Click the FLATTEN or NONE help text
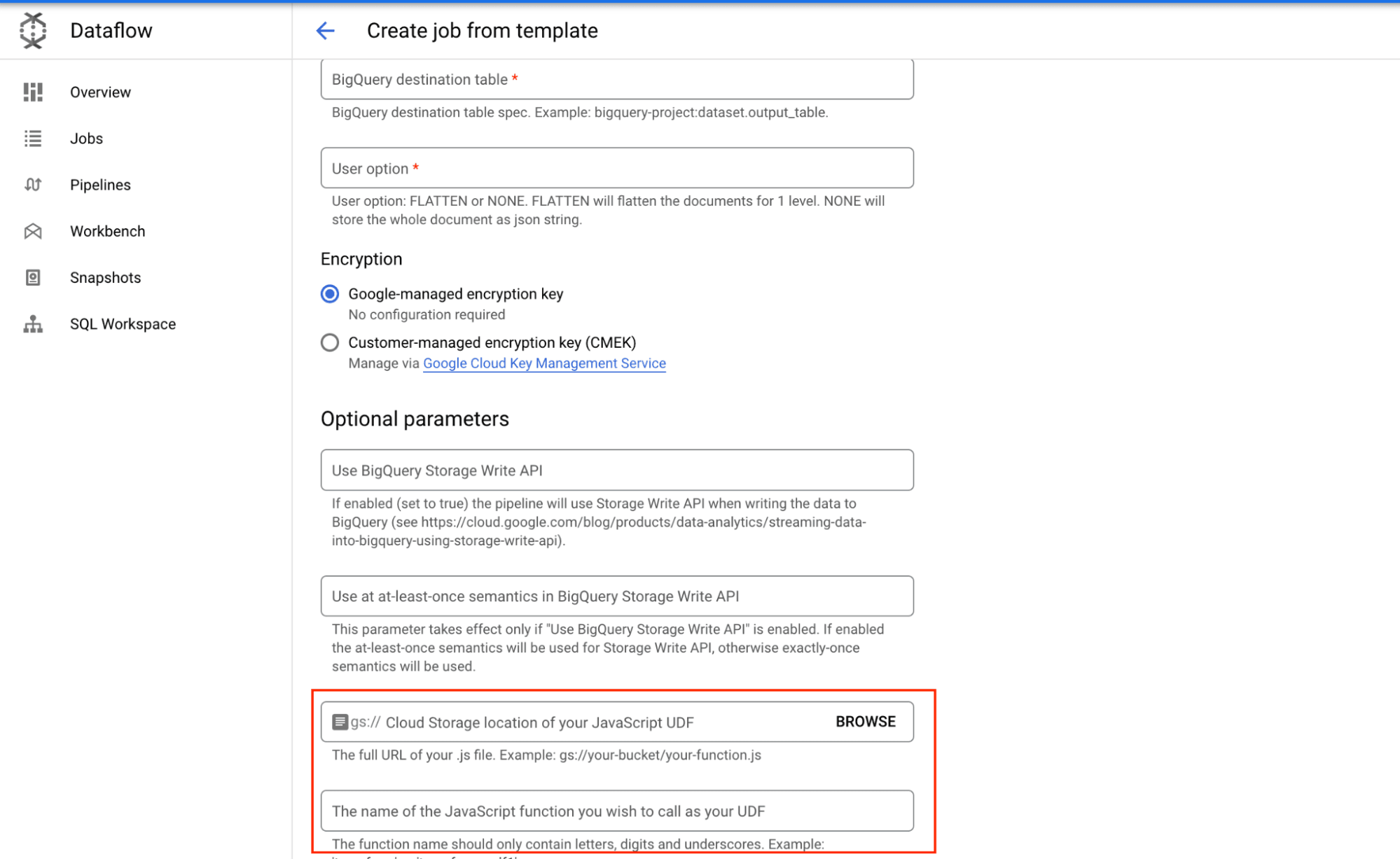The height and width of the screenshot is (859, 1400). (609, 210)
